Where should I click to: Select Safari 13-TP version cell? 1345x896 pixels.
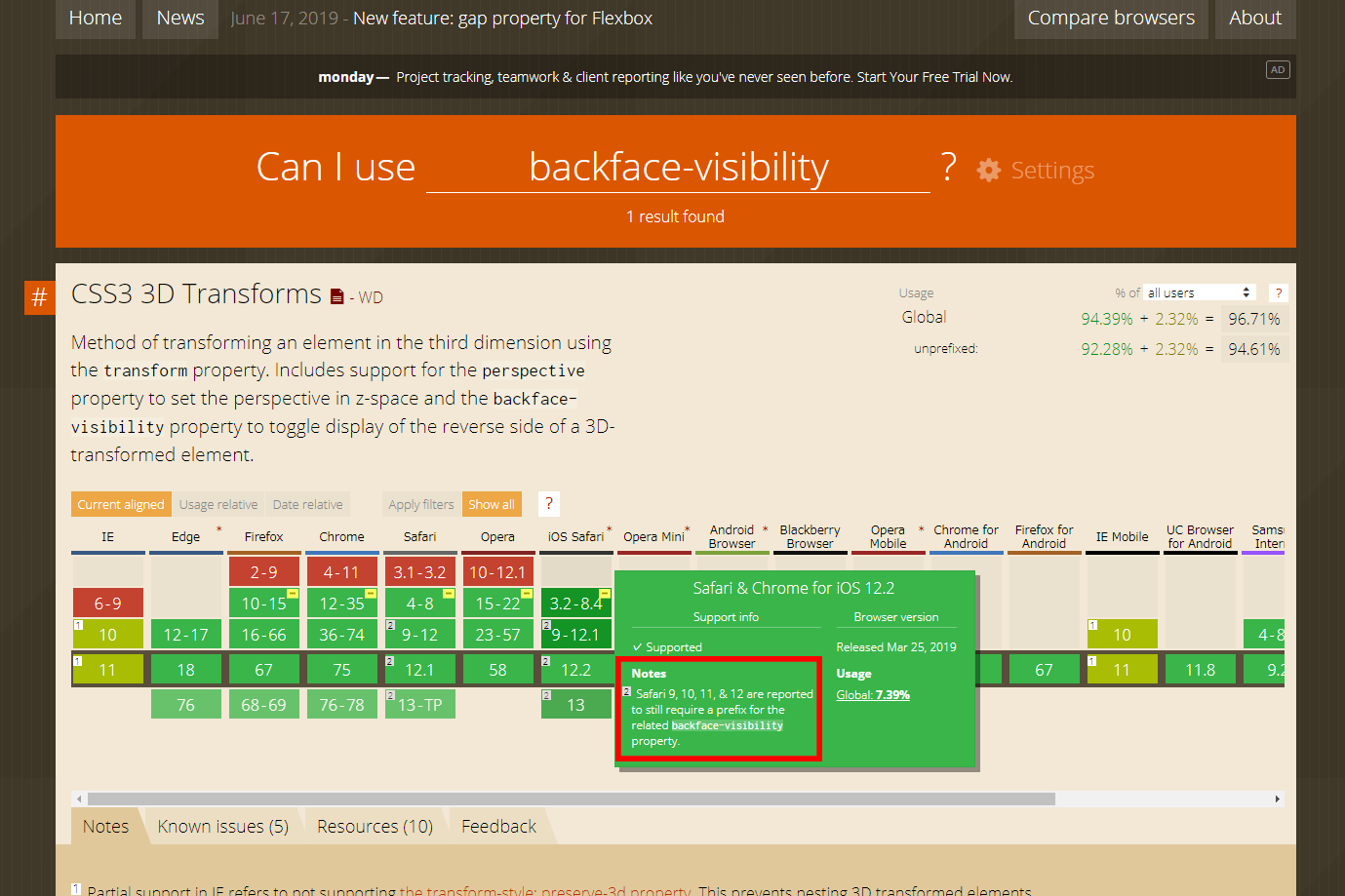tap(420, 705)
